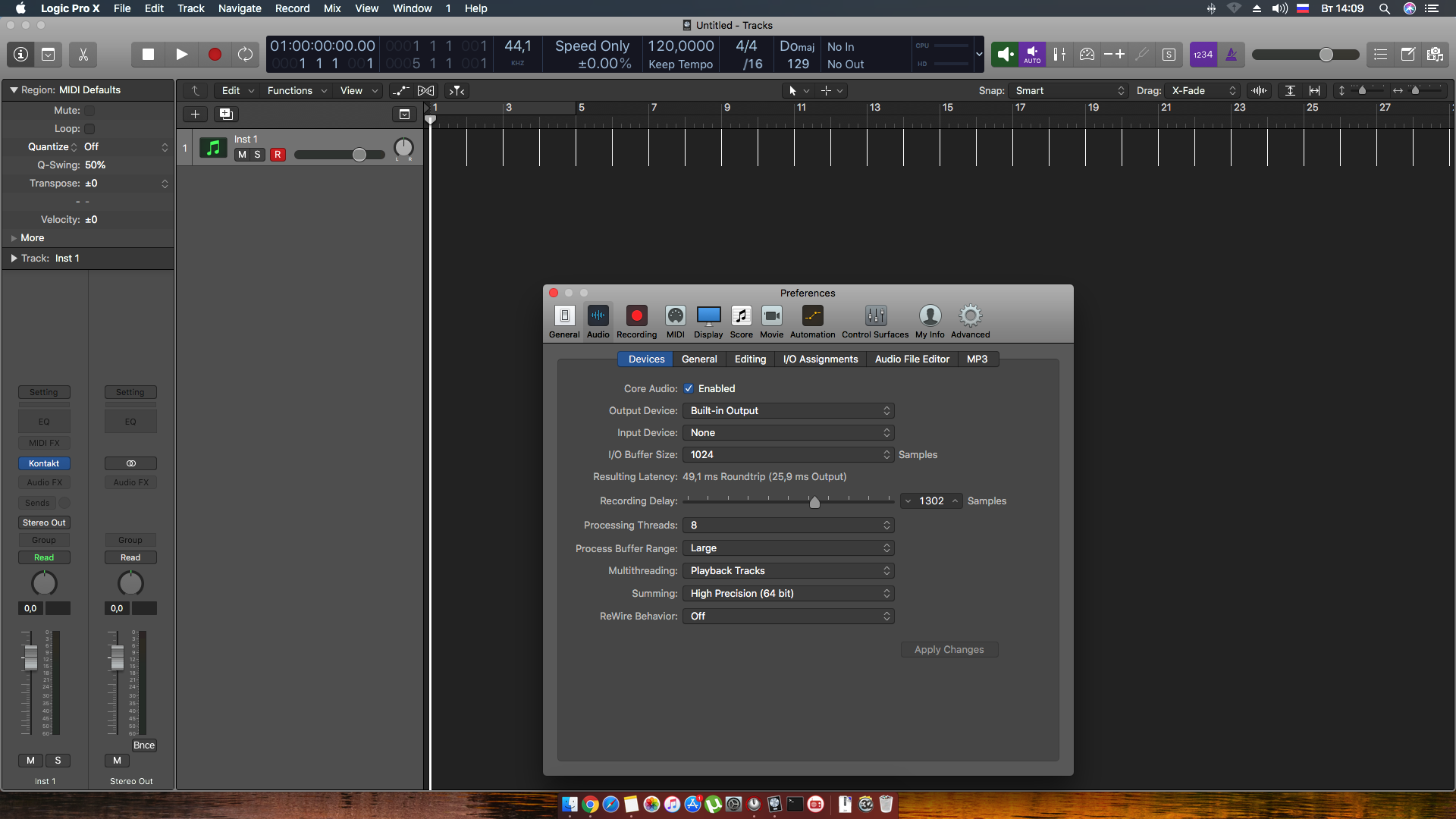
Task: Start recording with the Record button
Action: tap(215, 55)
